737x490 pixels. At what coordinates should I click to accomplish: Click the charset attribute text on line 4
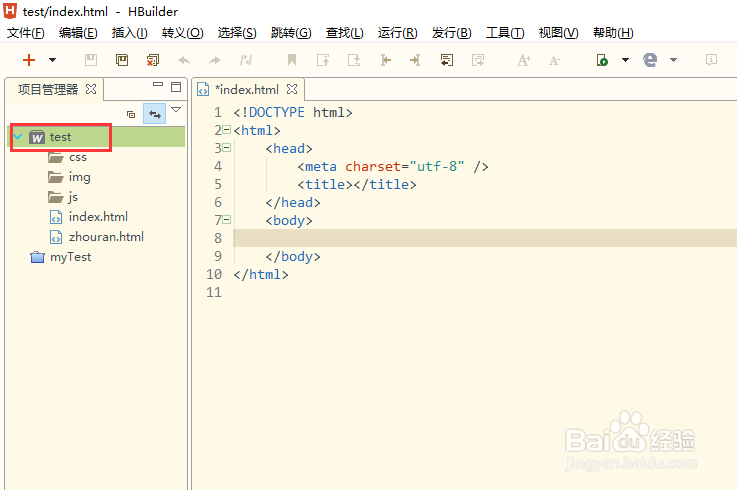point(373,166)
